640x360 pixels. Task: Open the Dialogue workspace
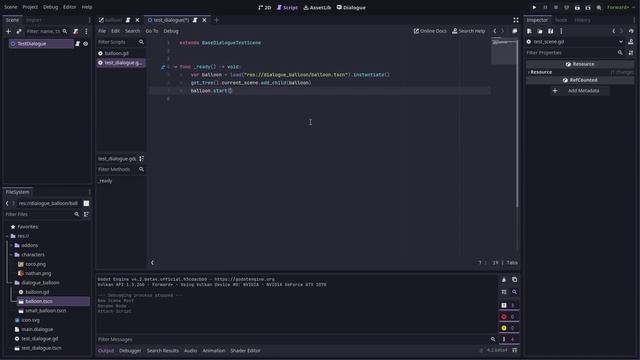(x=351, y=7)
